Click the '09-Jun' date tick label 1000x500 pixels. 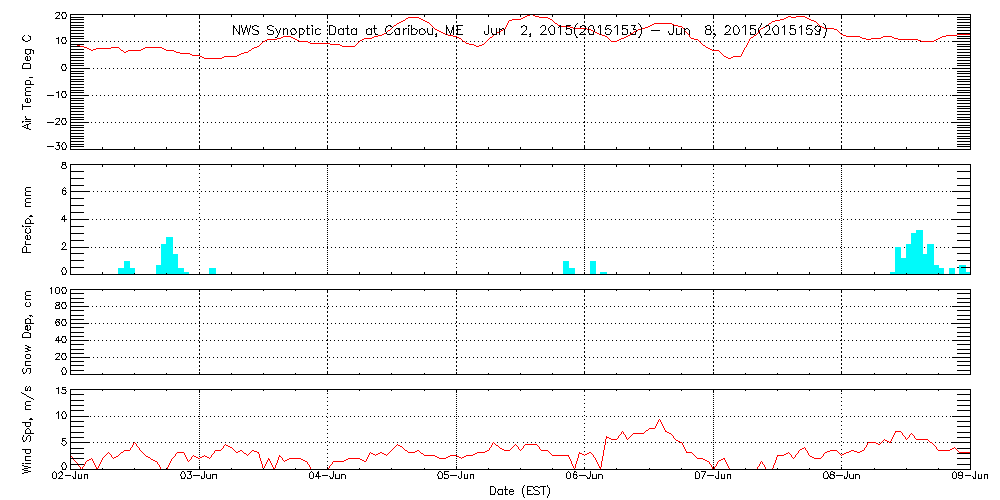pyautogui.click(x=969, y=478)
